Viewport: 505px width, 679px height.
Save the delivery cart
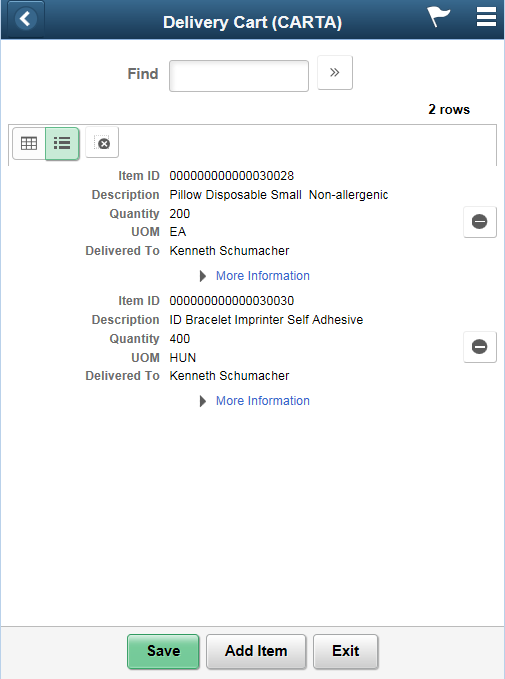(163, 651)
